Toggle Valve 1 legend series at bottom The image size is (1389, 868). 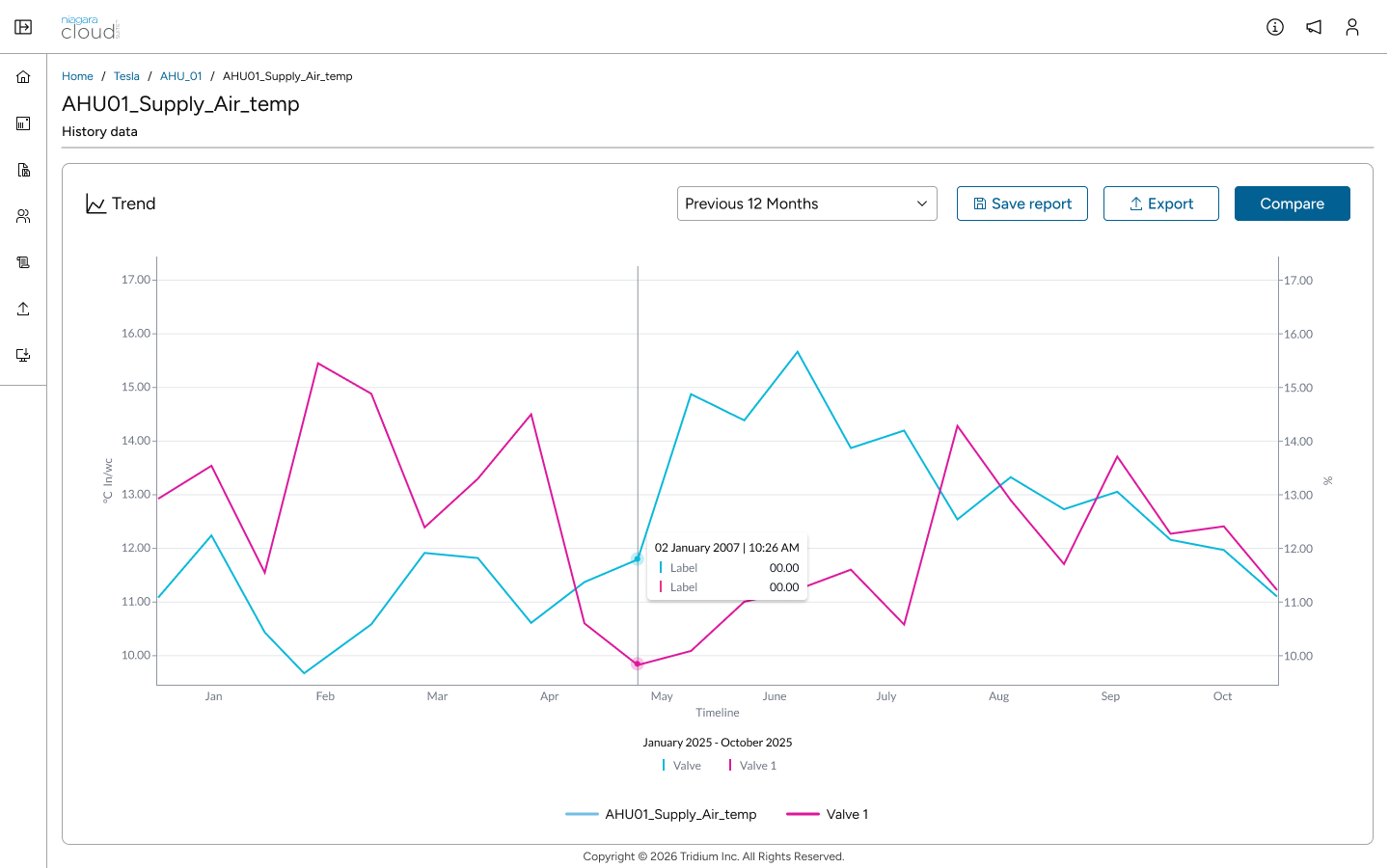828,814
